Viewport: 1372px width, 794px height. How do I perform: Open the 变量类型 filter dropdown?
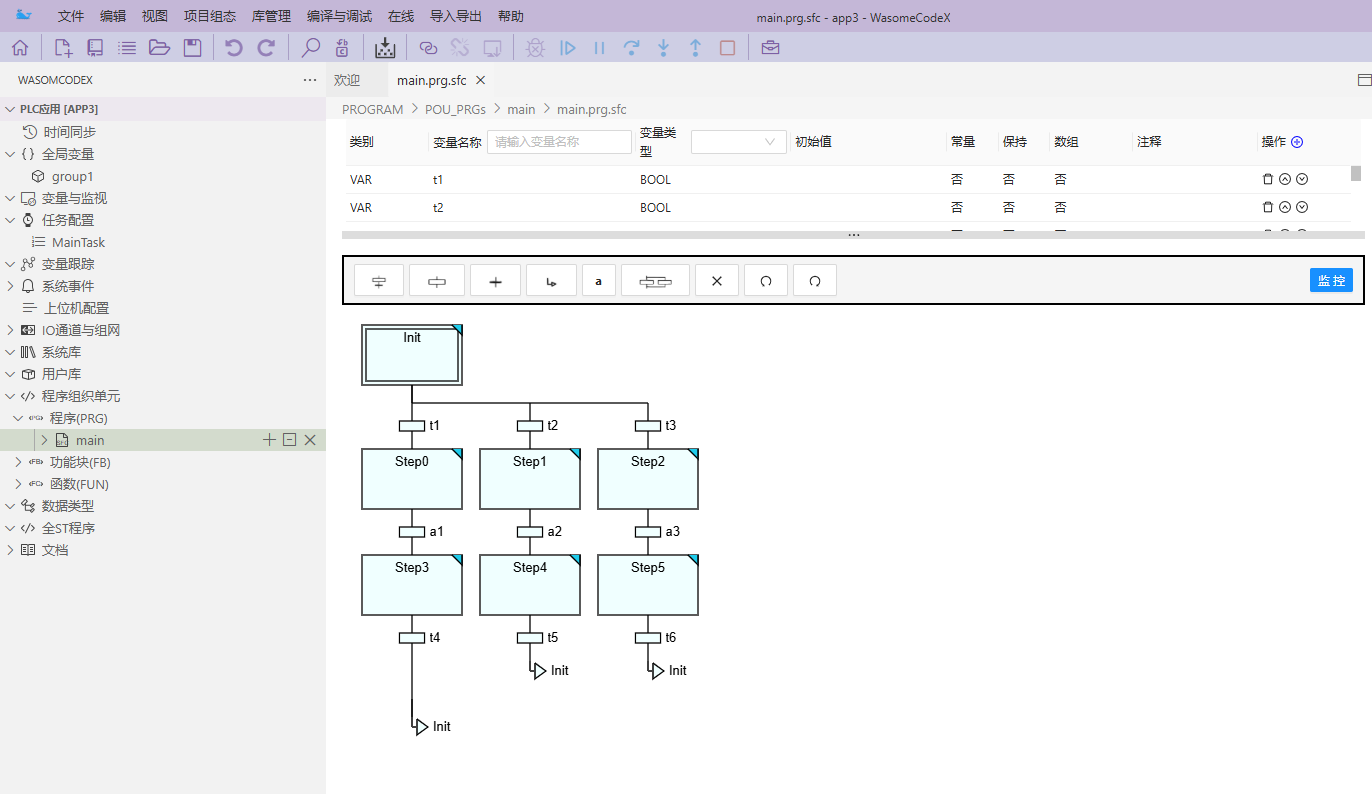click(739, 142)
